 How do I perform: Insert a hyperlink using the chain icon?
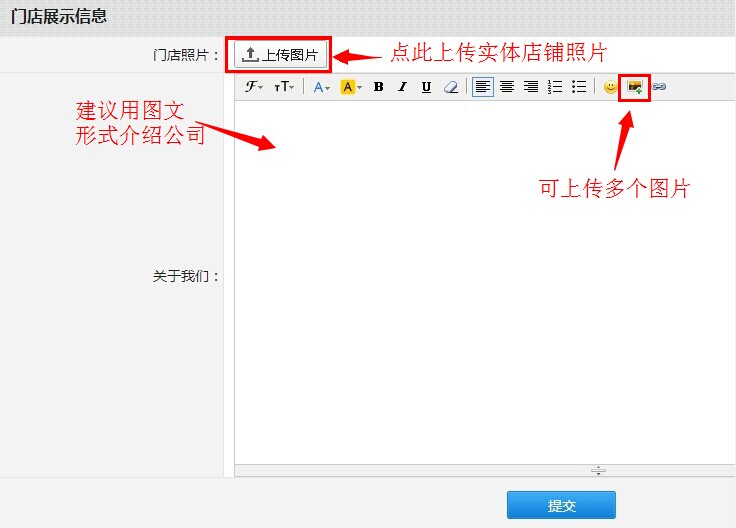pos(659,87)
